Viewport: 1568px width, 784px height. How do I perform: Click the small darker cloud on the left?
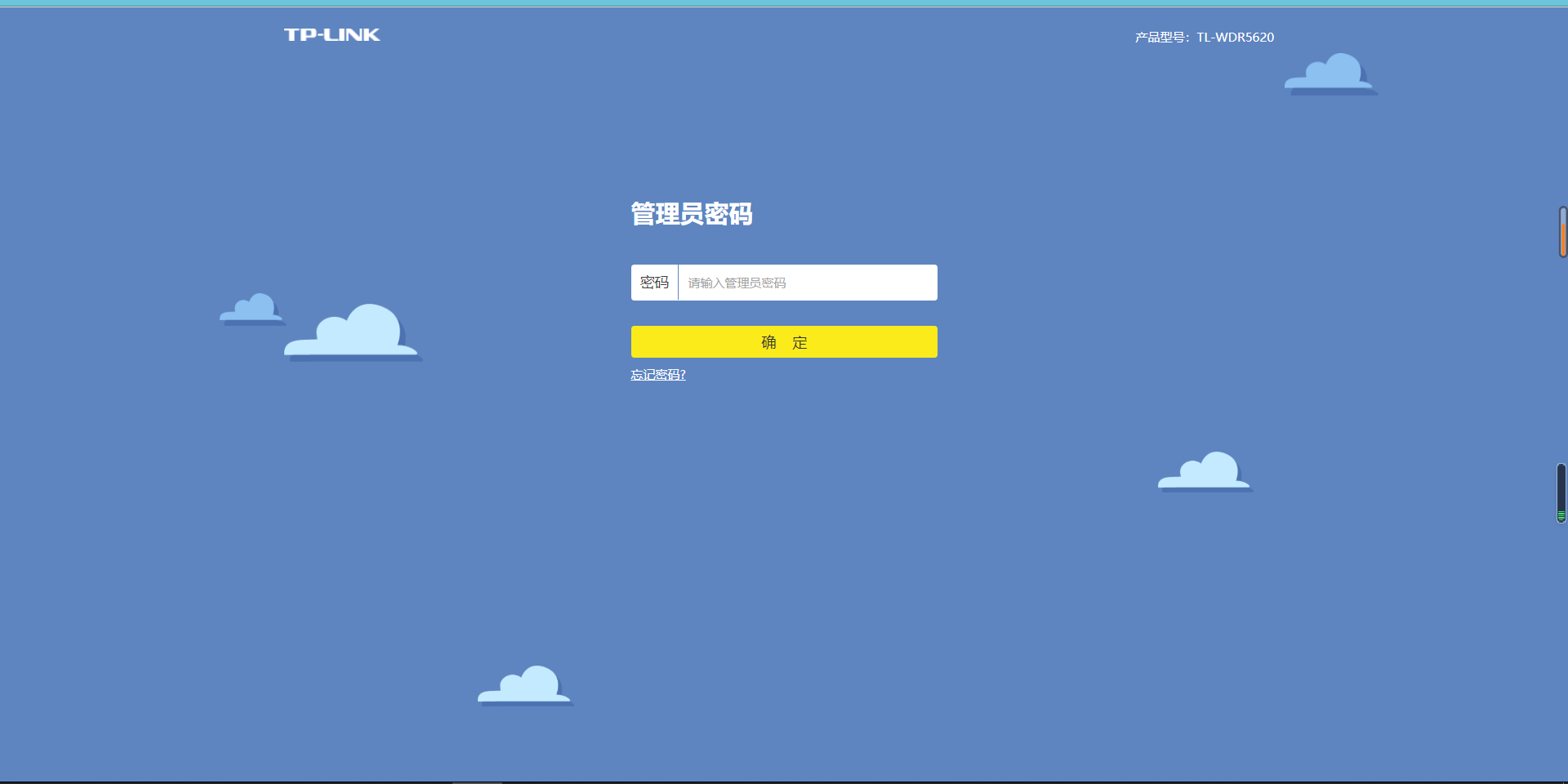252,310
